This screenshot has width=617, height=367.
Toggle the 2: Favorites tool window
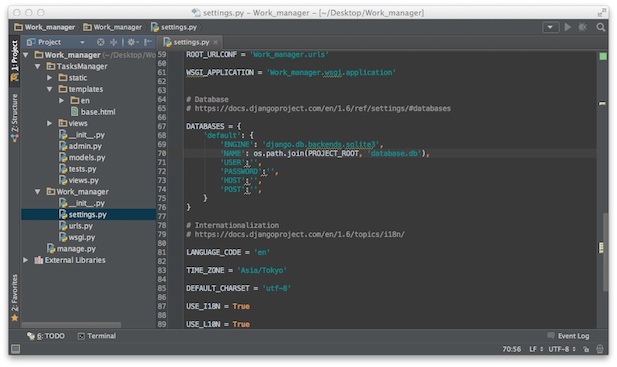15,297
